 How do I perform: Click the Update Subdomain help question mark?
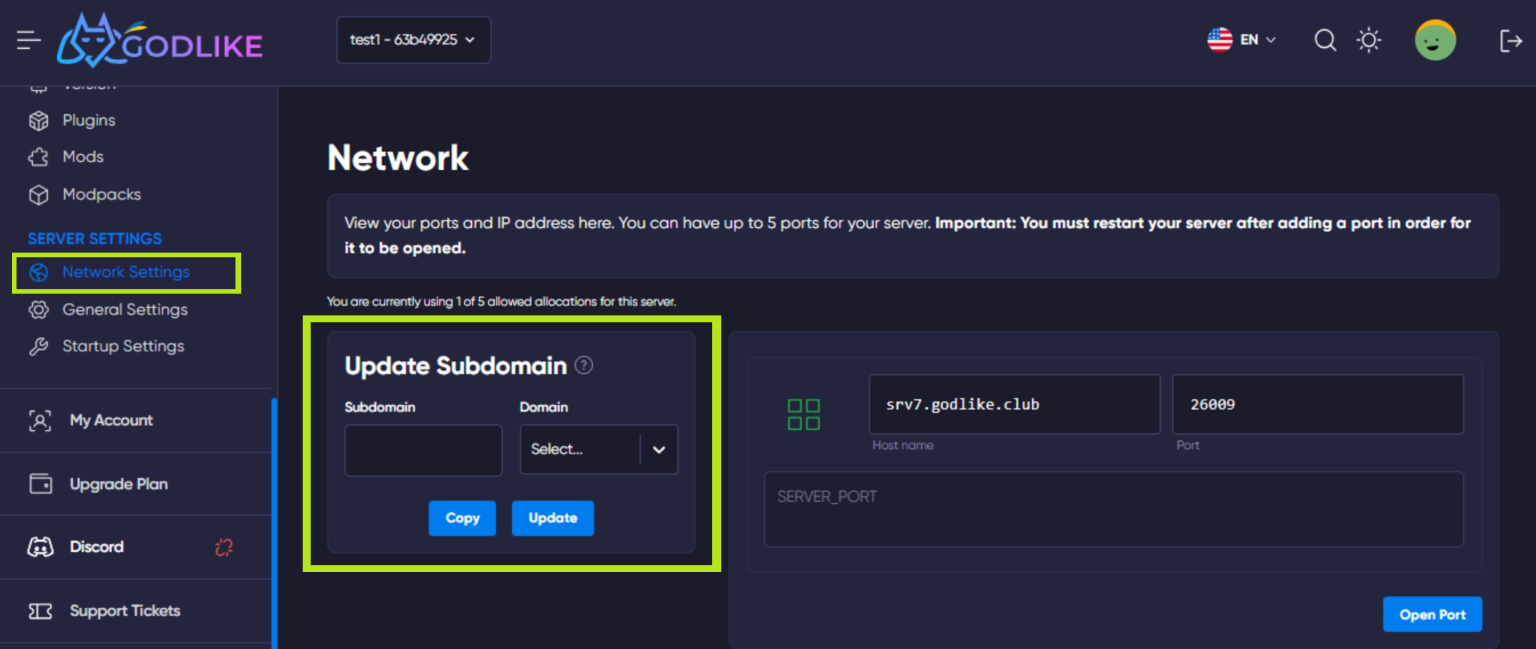pyautogui.click(x=583, y=365)
